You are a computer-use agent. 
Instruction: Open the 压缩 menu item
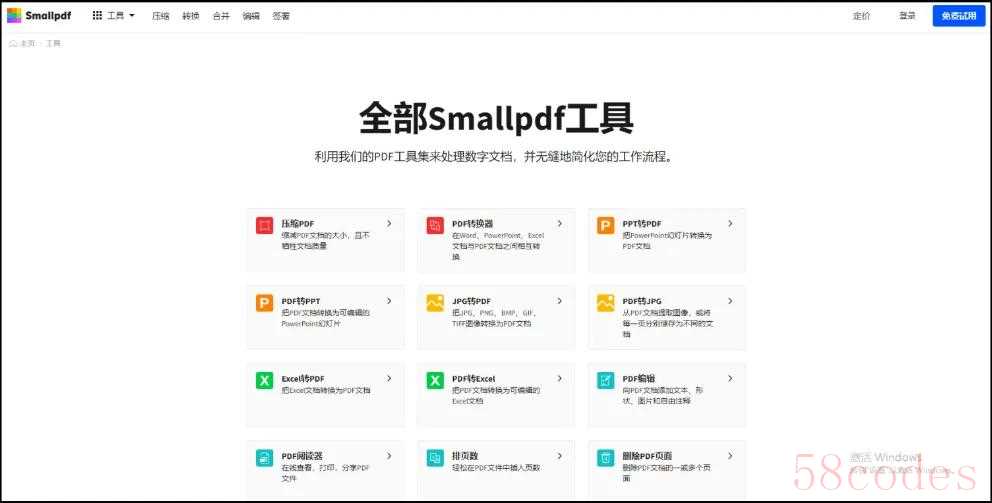tap(161, 16)
